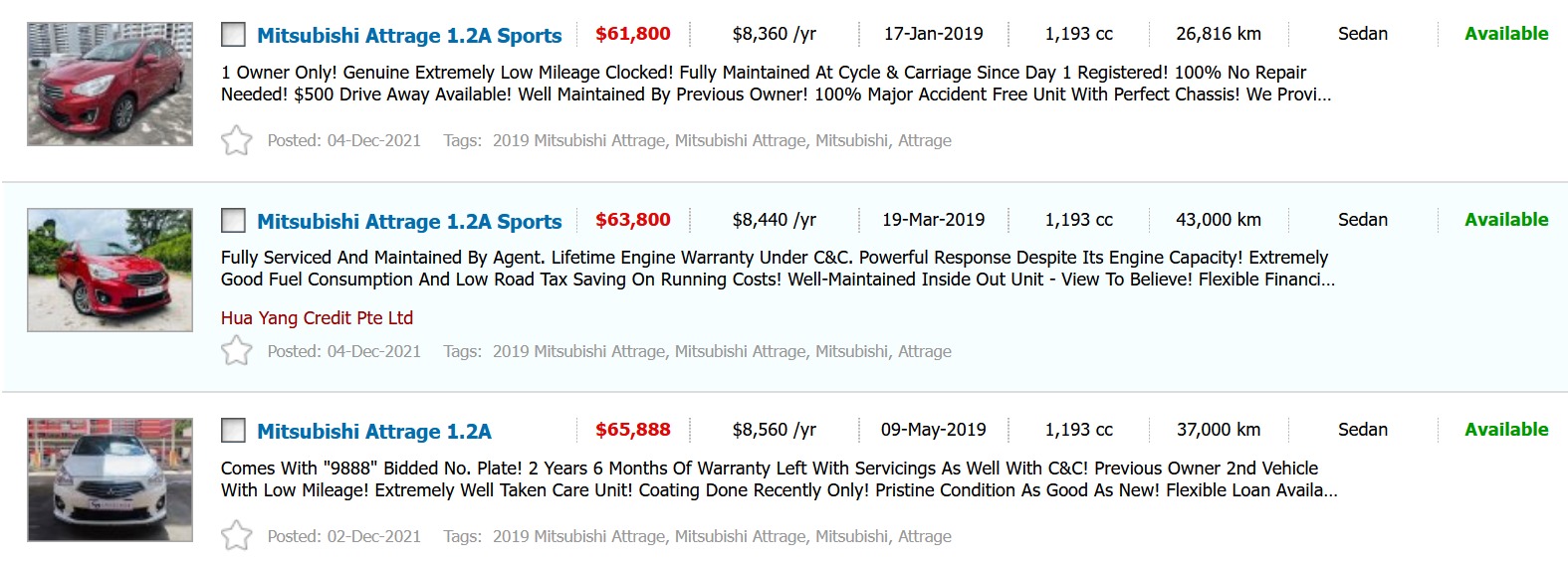The height and width of the screenshot is (566, 1568).
Task: Tick checkbox for Mitsubishi Attrage 1.2A $65,888
Action: coord(233,431)
